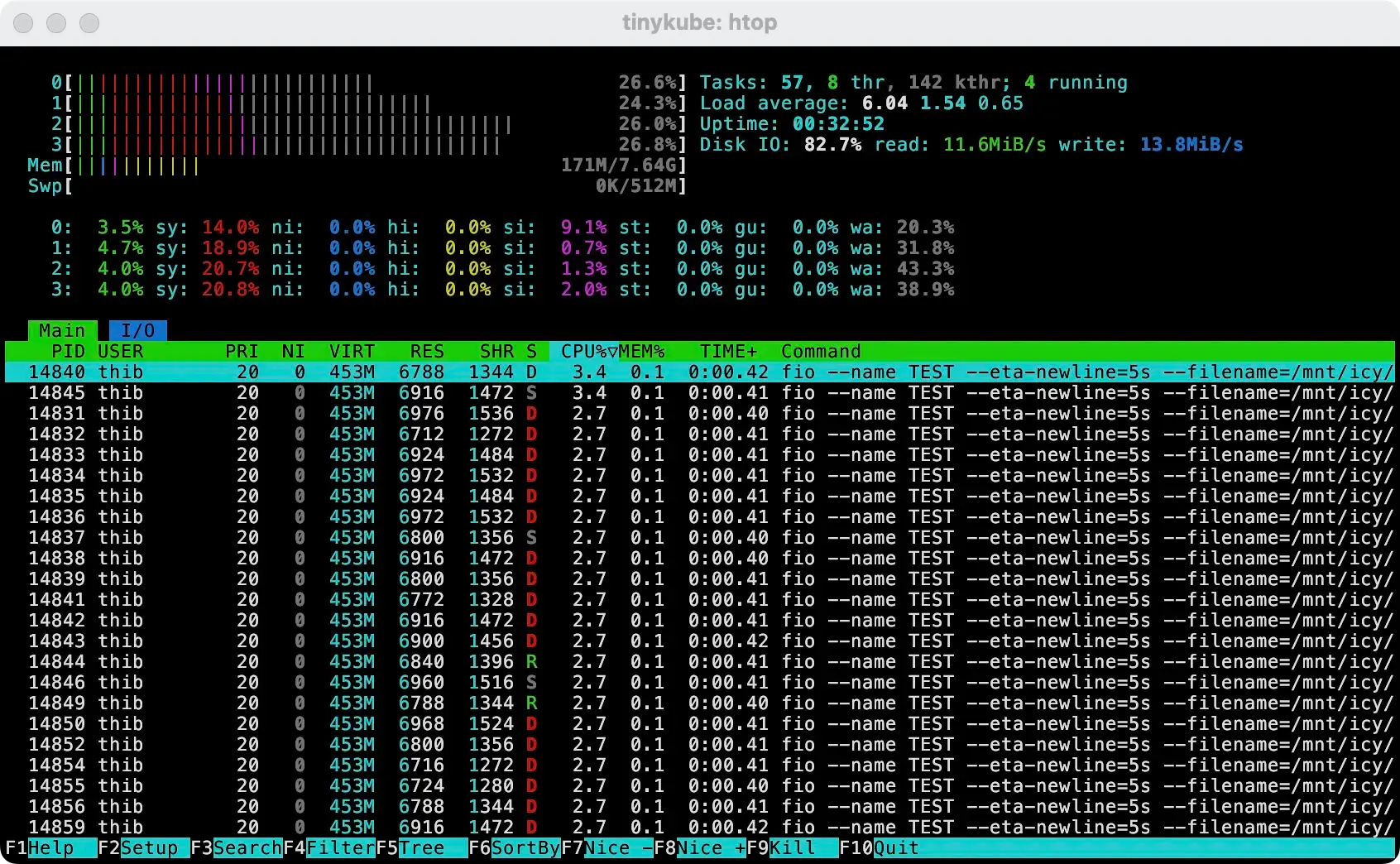Open the F2Setup configuration screen
The height and width of the screenshot is (864, 1400).
tap(138, 847)
